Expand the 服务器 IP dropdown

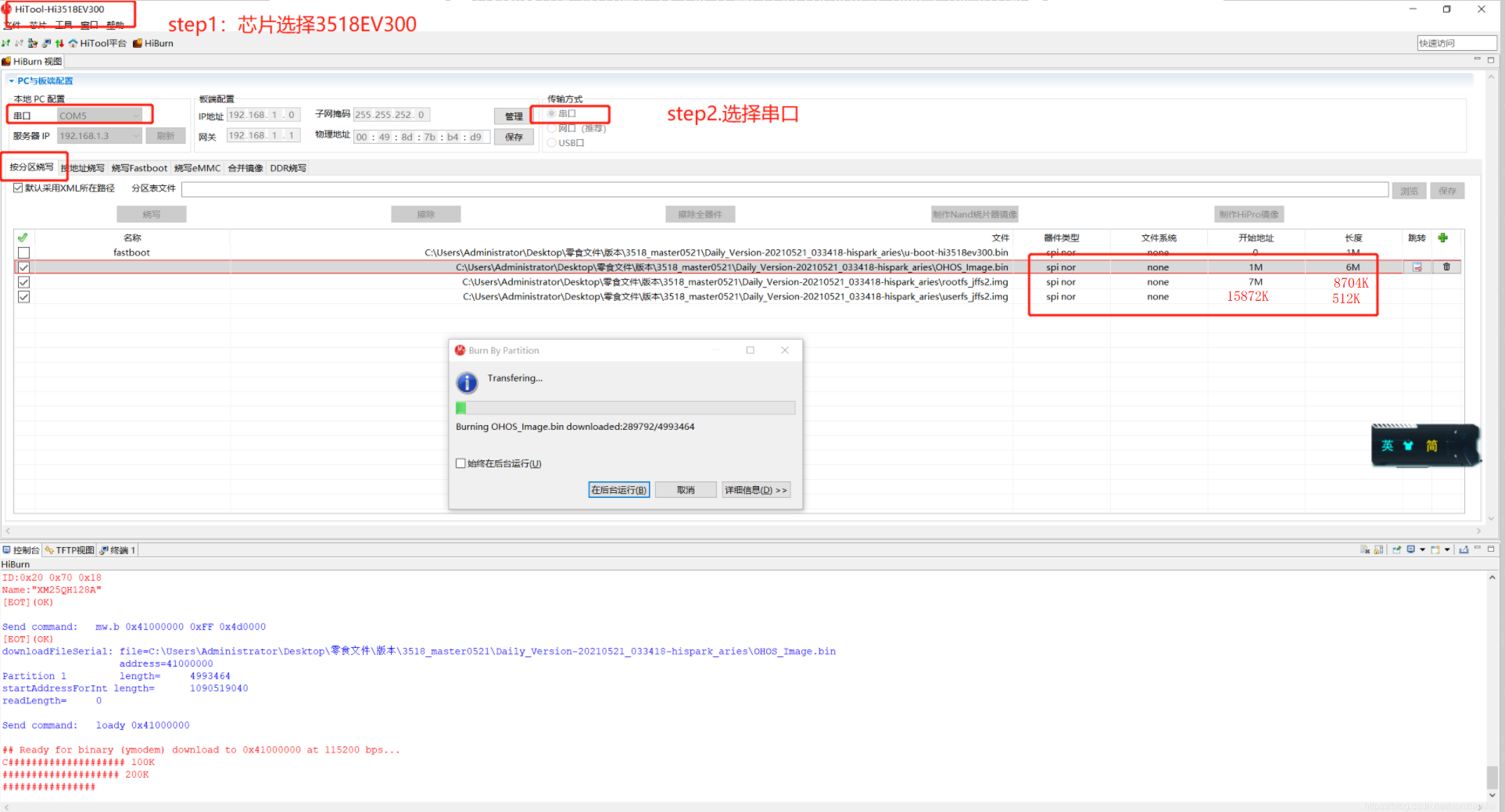click(137, 135)
